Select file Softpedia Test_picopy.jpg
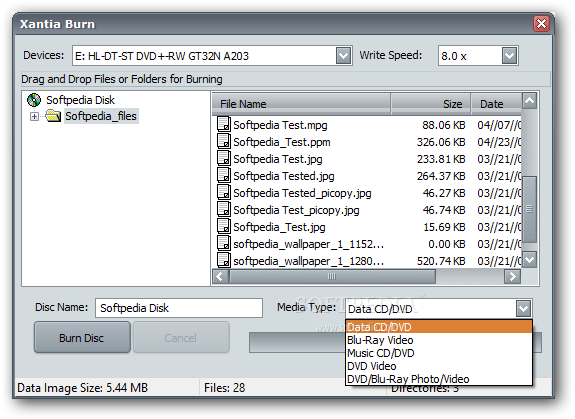The height and width of the screenshot is (419, 575). tap(296, 210)
